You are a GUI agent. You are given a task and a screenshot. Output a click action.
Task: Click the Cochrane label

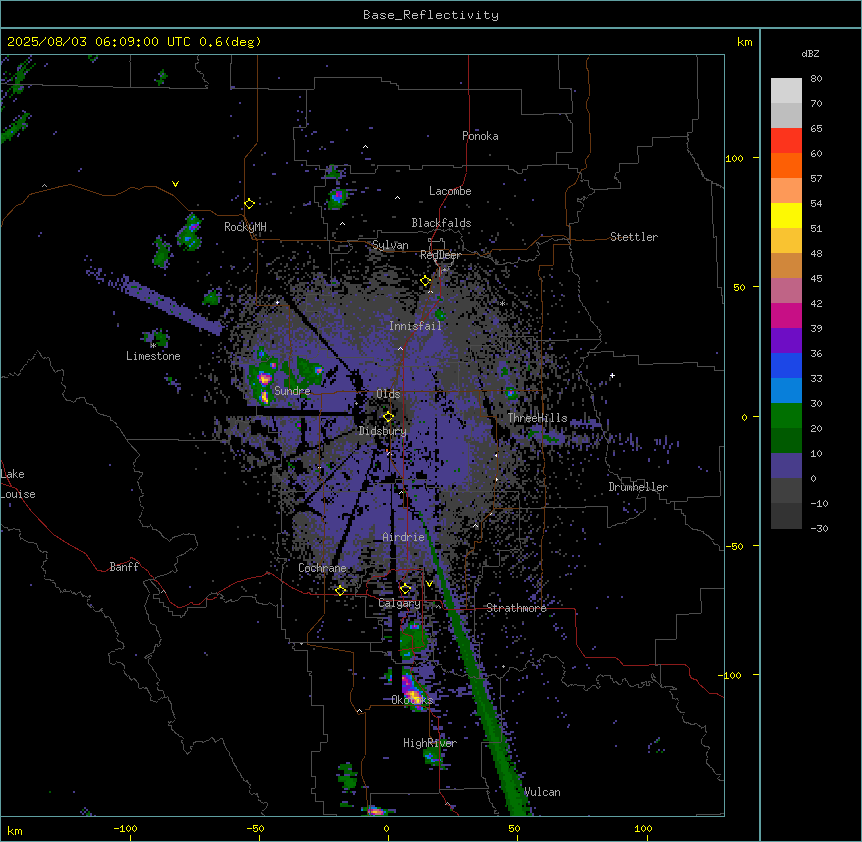click(322, 568)
